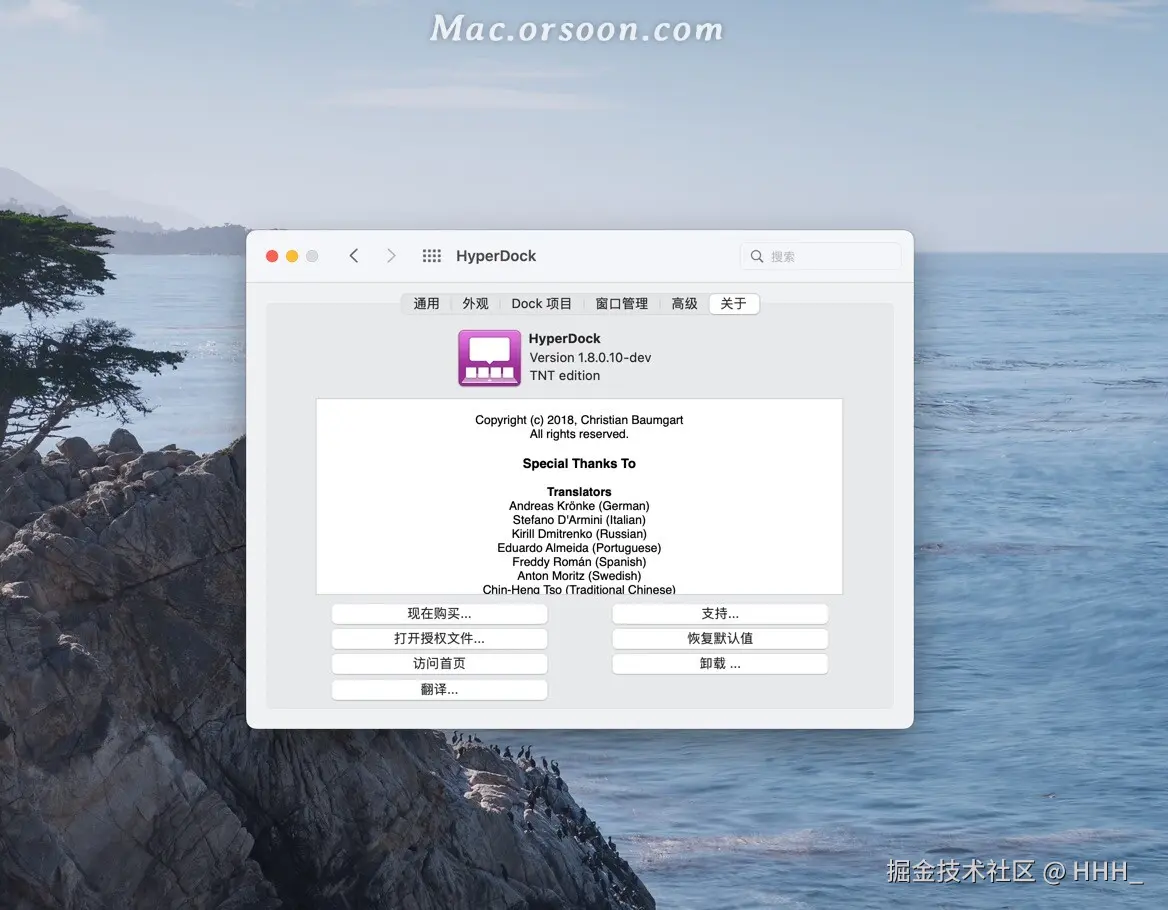
Task: Go back with the left chevron
Action: (x=354, y=256)
